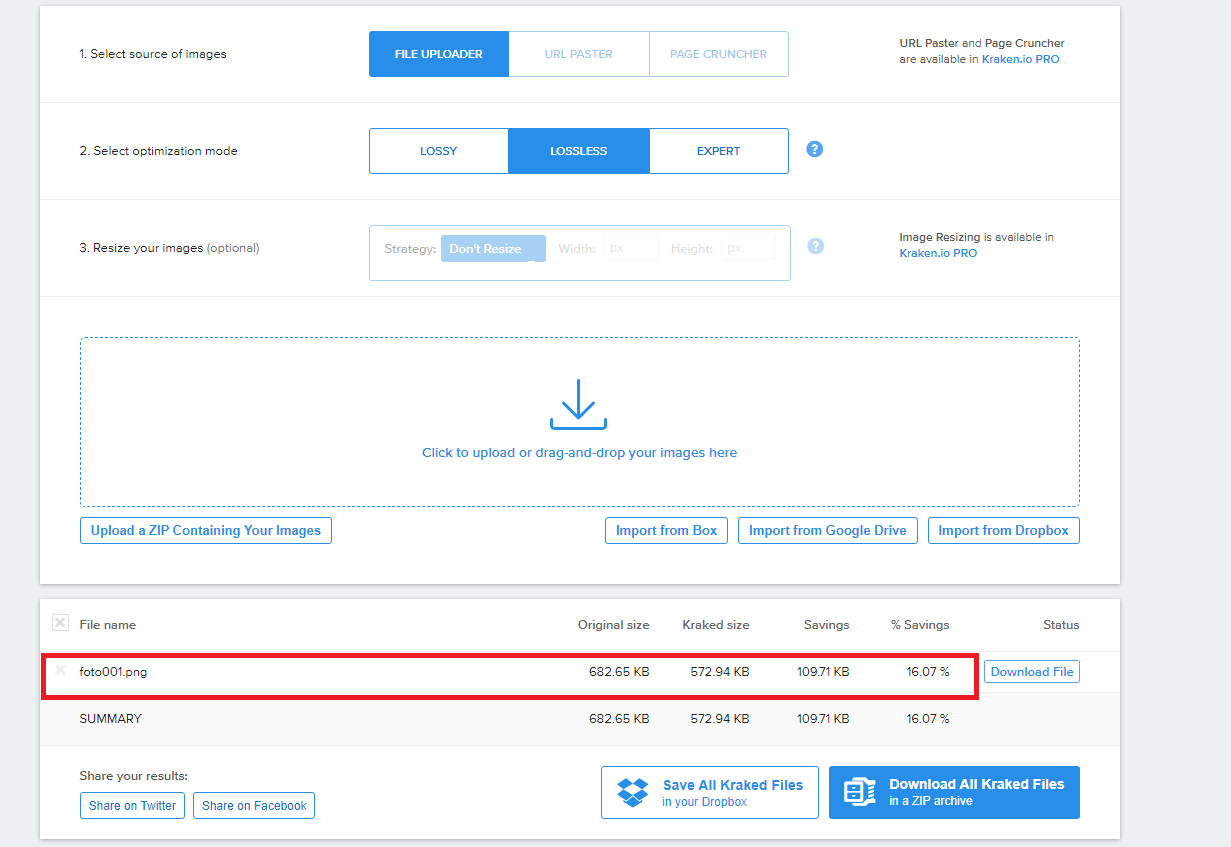The image size is (1231, 847).
Task: Click Import from Google Drive button
Action: tap(827, 530)
